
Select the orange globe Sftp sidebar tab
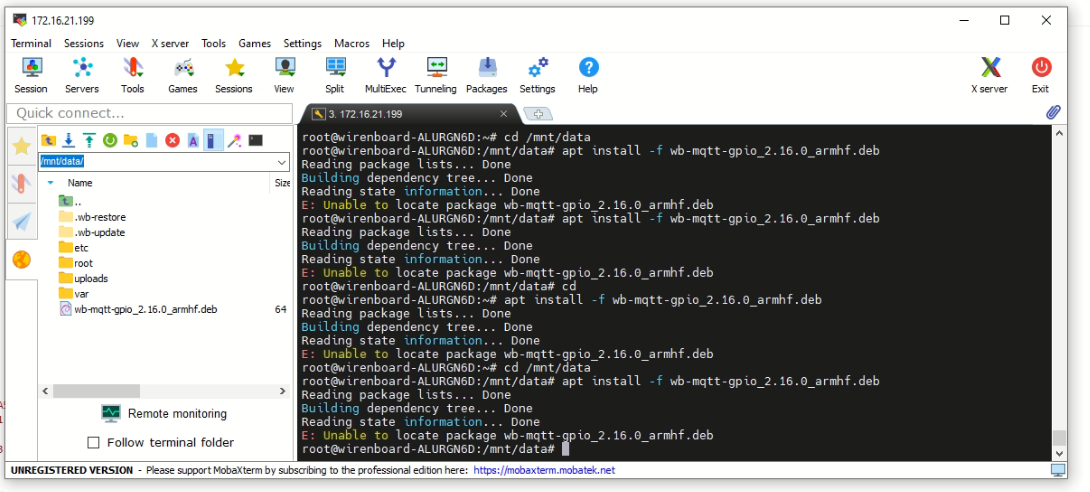coord(22,260)
